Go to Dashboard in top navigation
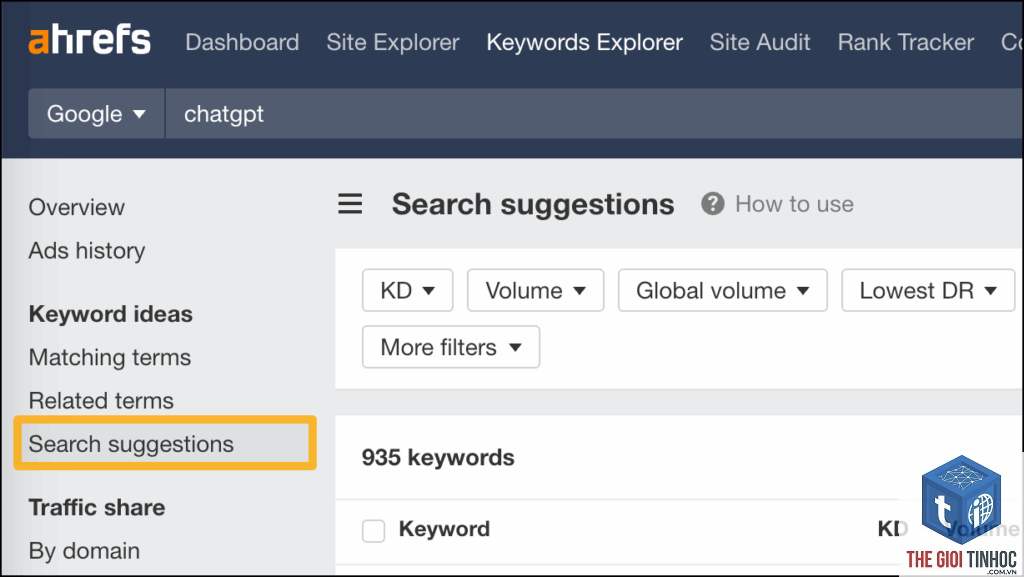 pyautogui.click(x=242, y=42)
